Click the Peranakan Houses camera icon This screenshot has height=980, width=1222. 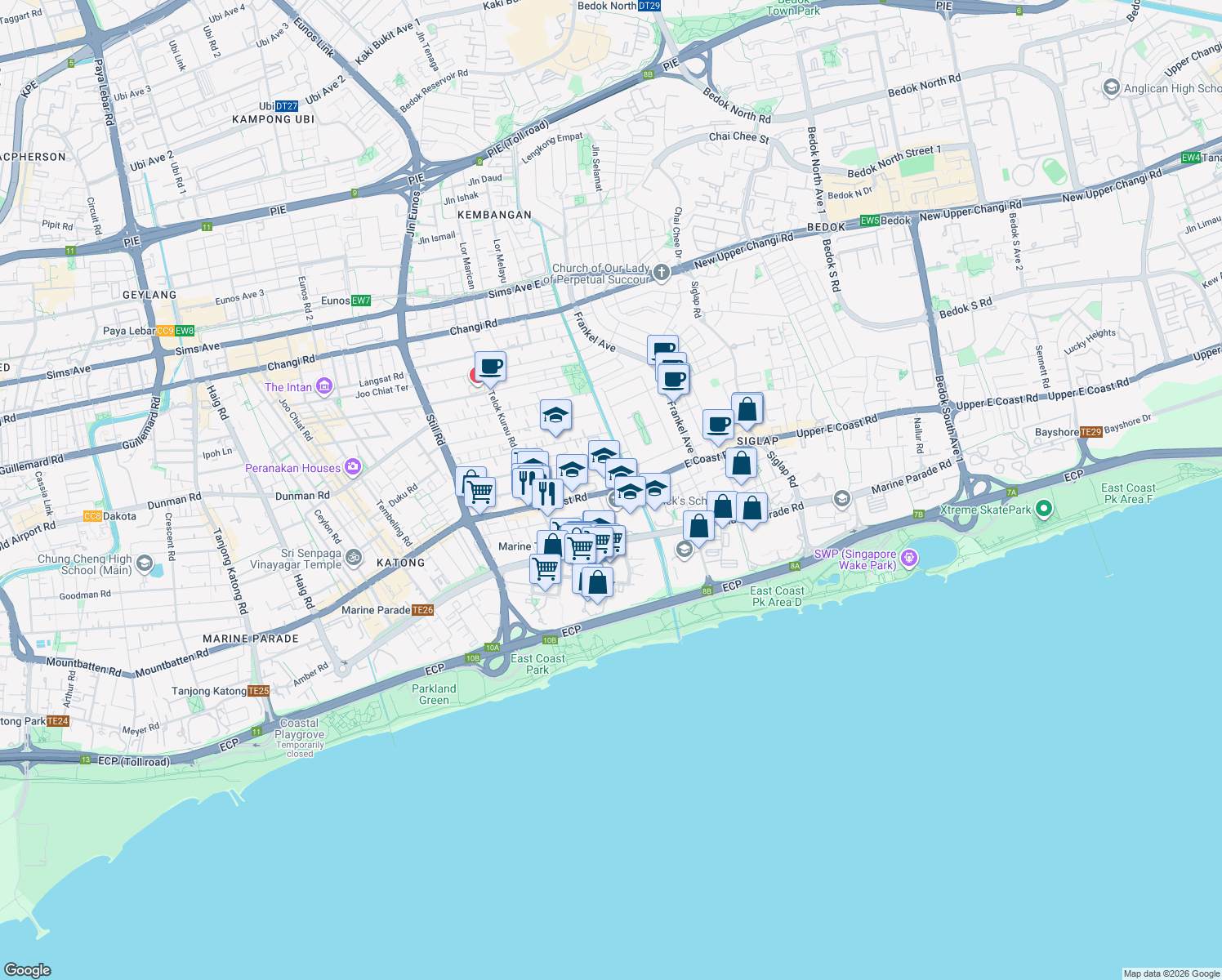tap(353, 467)
